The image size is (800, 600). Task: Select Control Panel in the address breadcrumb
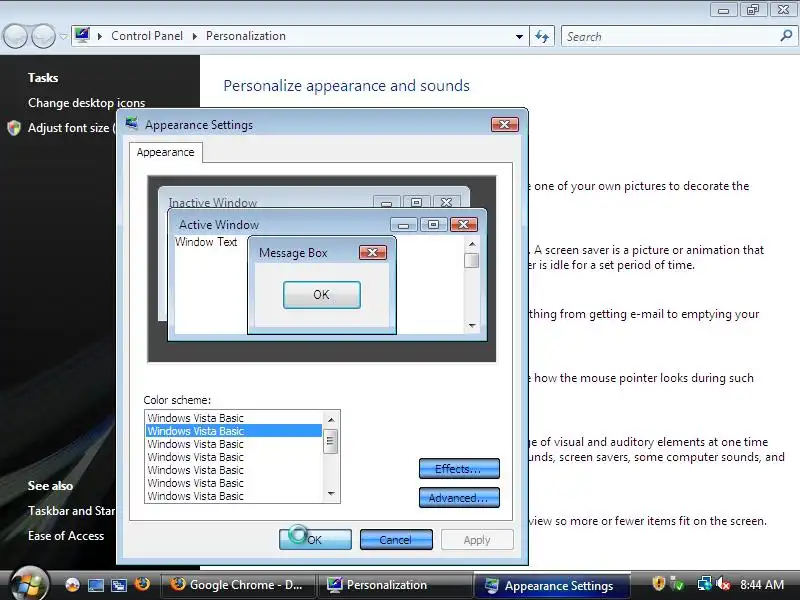[x=147, y=36]
